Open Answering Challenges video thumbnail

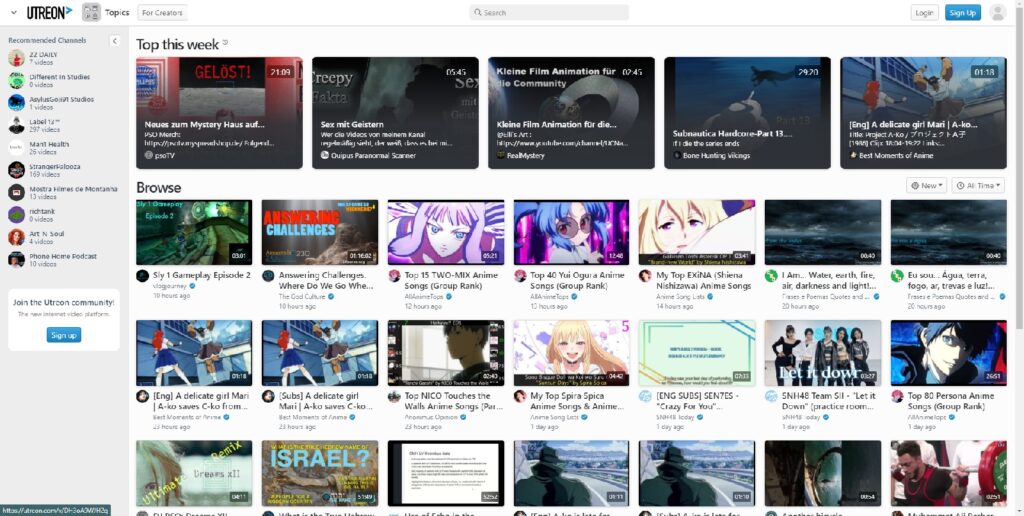click(320, 232)
